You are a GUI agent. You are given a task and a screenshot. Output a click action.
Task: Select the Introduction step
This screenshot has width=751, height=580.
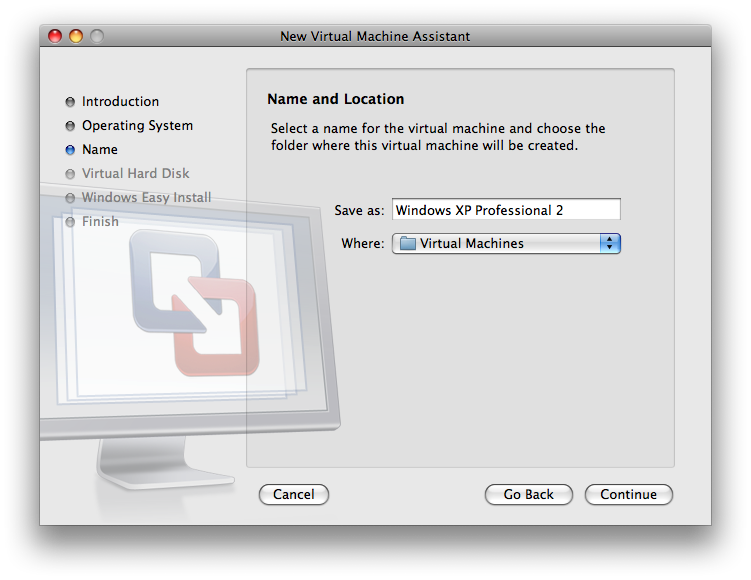pos(120,102)
